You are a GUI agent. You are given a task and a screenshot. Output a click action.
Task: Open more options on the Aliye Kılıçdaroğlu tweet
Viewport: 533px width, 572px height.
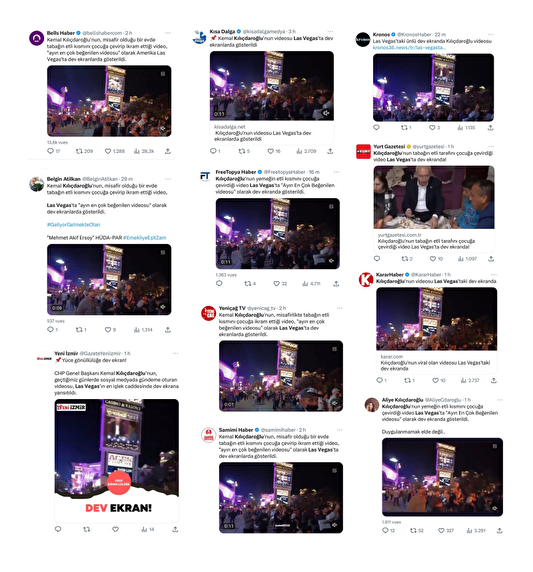click(499, 400)
